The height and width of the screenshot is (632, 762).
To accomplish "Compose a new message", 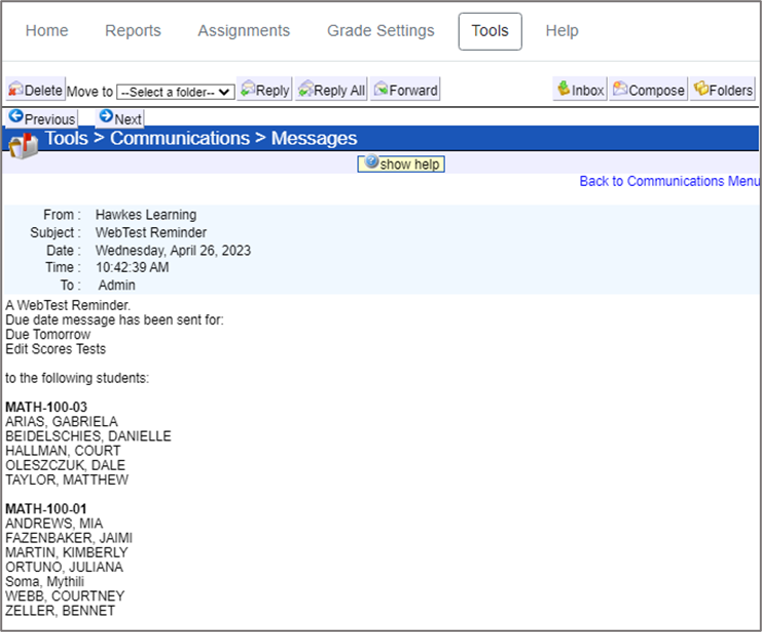I will 648,90.
